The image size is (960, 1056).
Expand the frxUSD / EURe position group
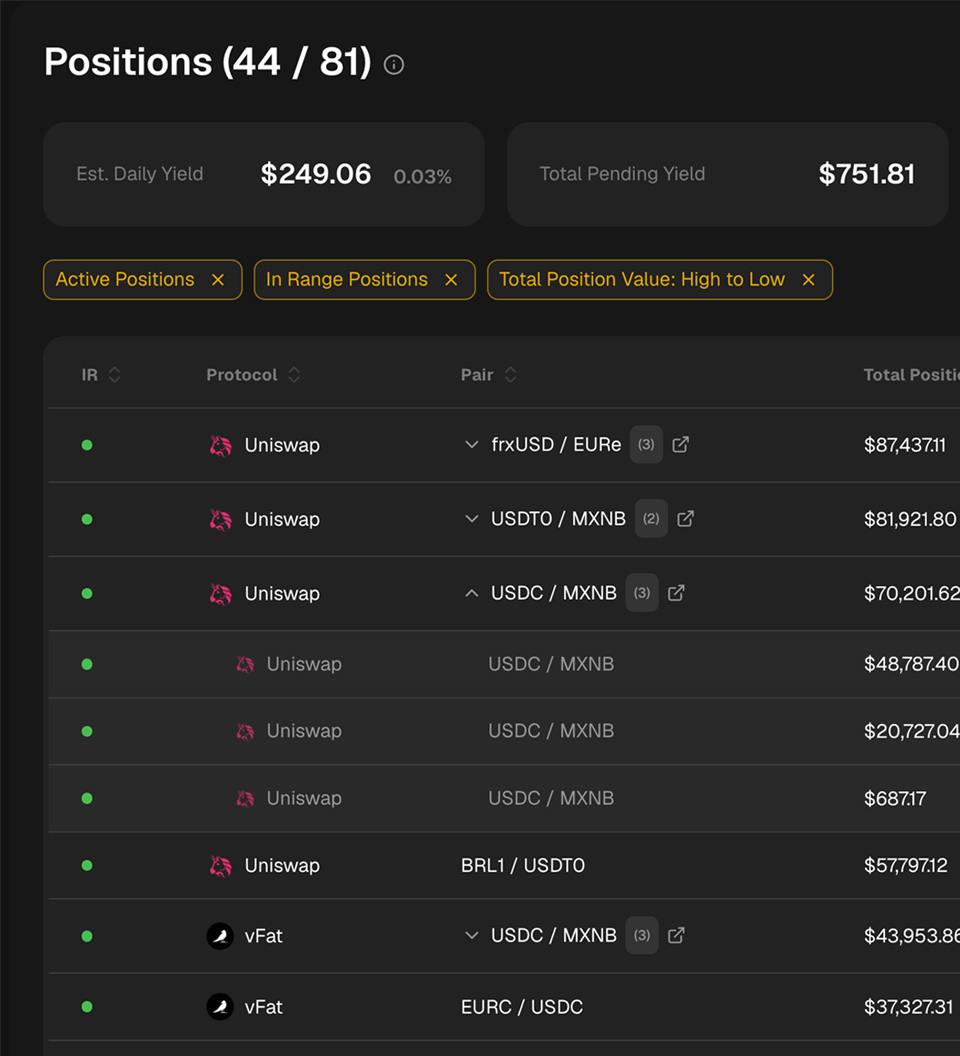tap(472, 444)
